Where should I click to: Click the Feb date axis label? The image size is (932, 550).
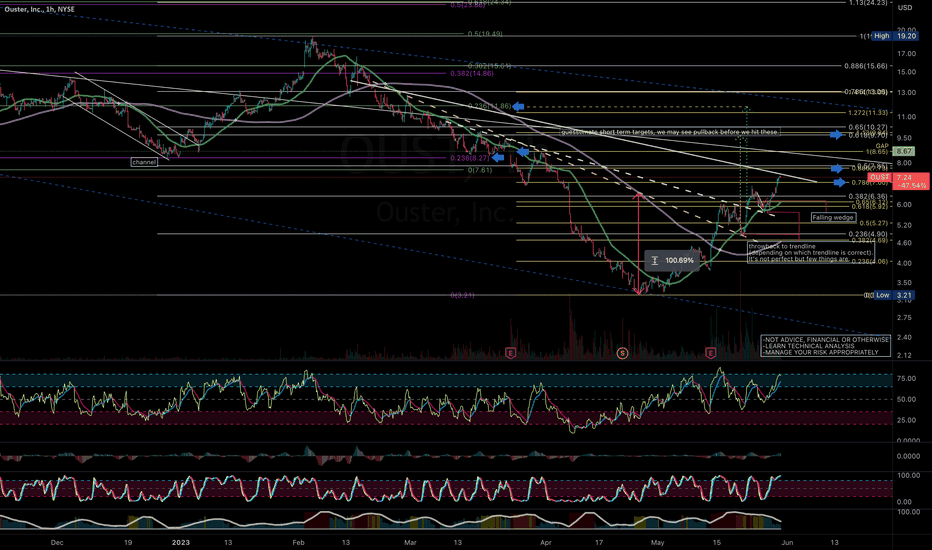click(298, 542)
